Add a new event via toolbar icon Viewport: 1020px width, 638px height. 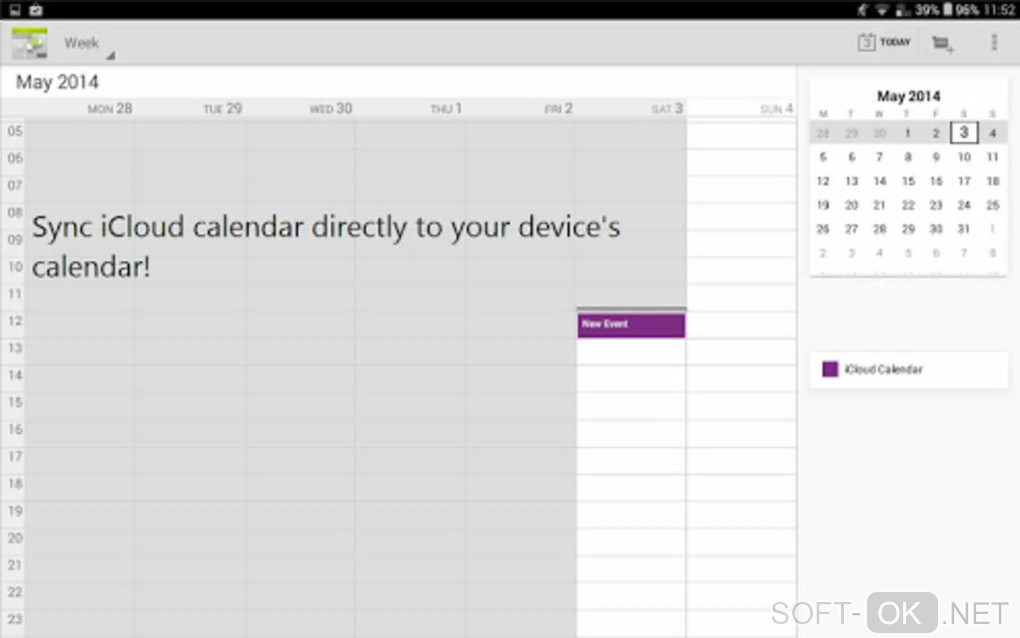click(x=942, y=44)
